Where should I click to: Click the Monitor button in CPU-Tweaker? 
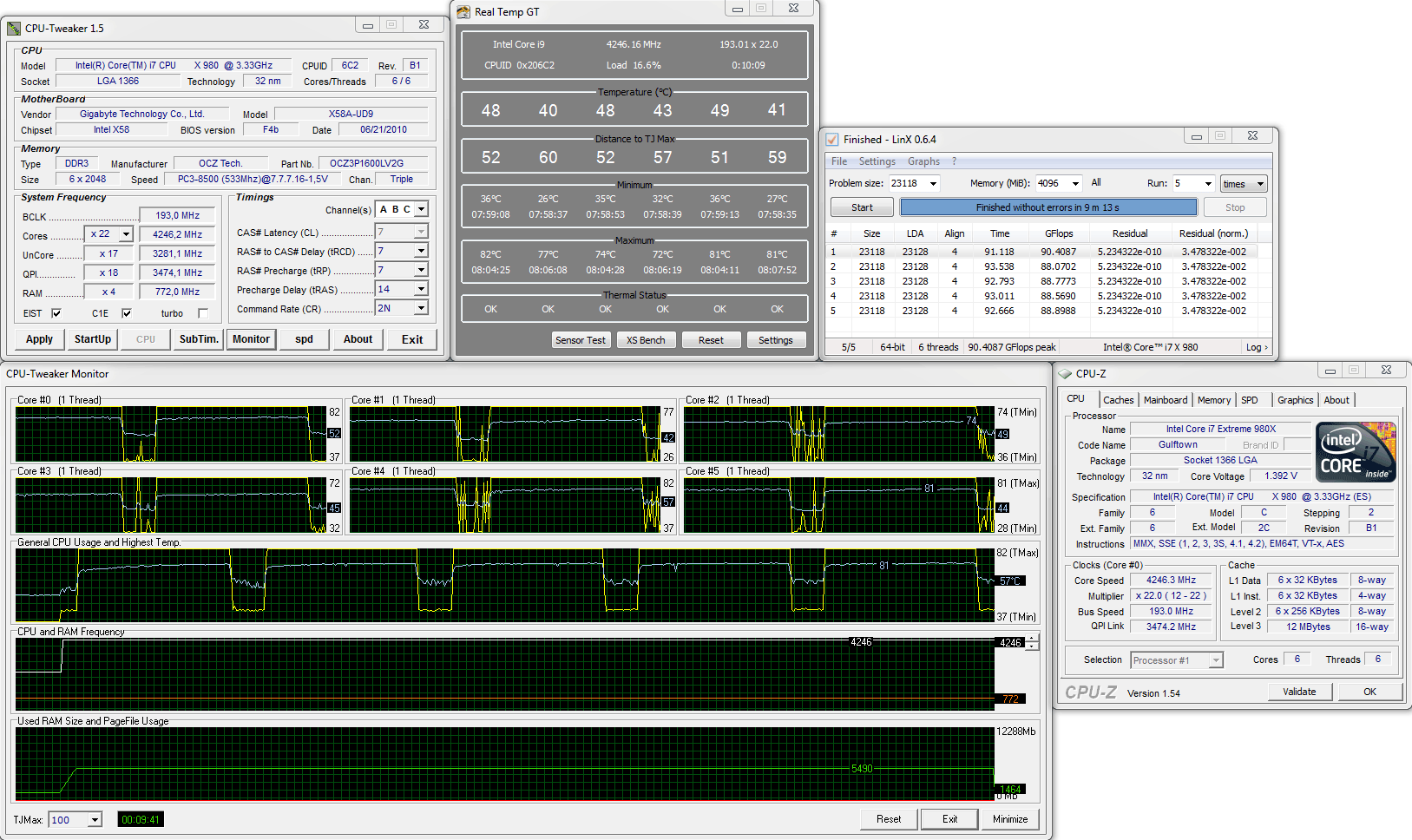click(x=252, y=339)
